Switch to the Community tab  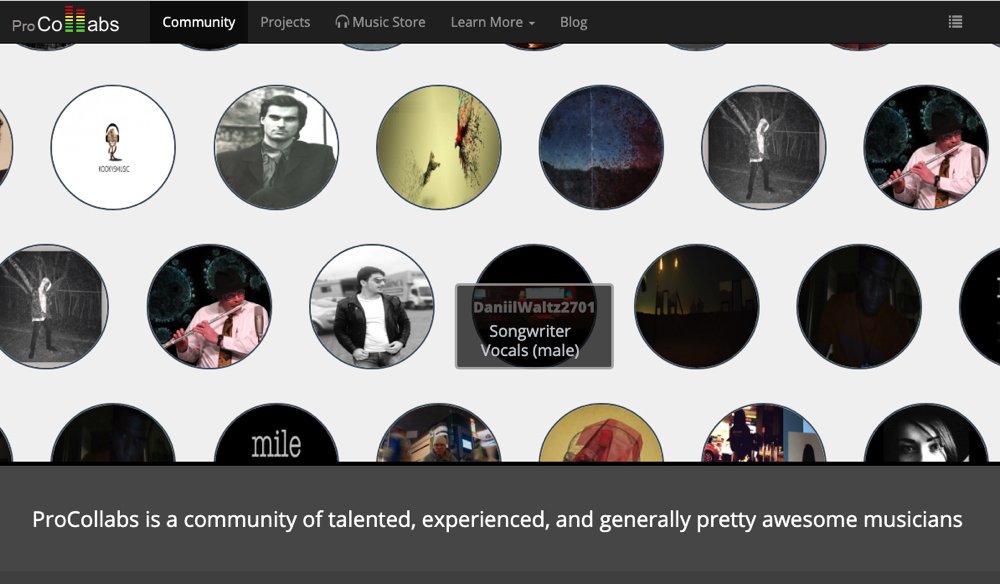coord(199,22)
